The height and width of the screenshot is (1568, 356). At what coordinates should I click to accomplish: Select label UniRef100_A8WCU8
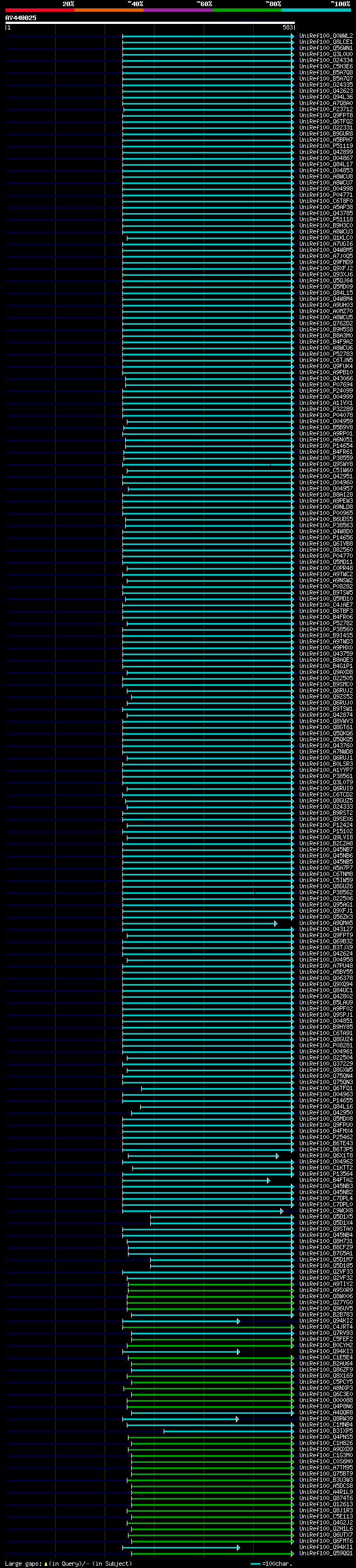326,177
